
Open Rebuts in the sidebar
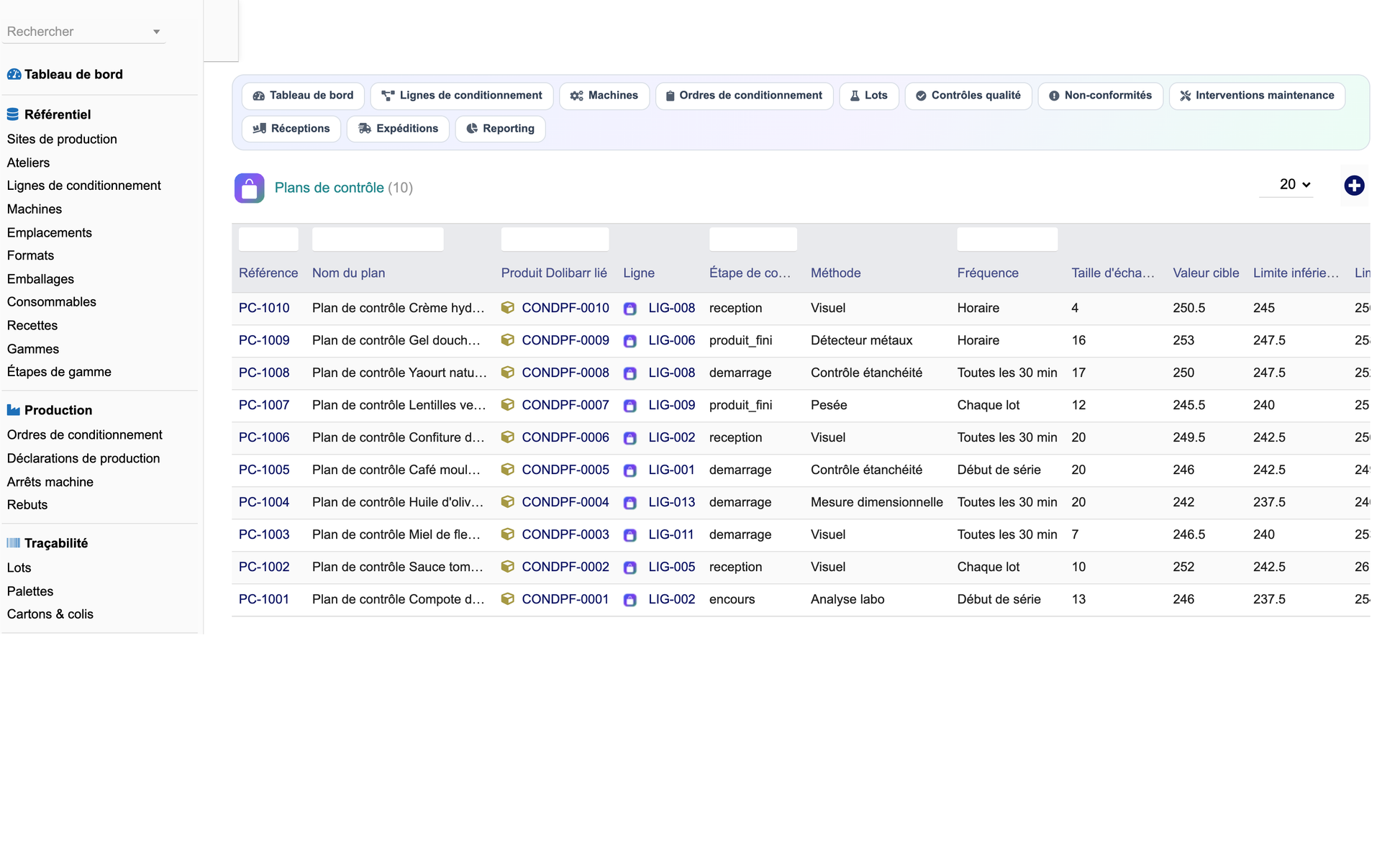pyautogui.click(x=27, y=505)
